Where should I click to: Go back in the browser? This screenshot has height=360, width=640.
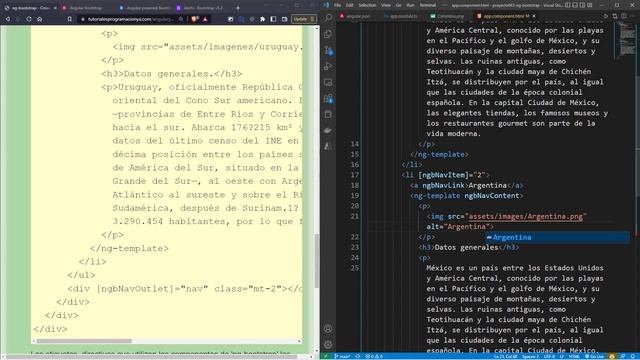7,19
